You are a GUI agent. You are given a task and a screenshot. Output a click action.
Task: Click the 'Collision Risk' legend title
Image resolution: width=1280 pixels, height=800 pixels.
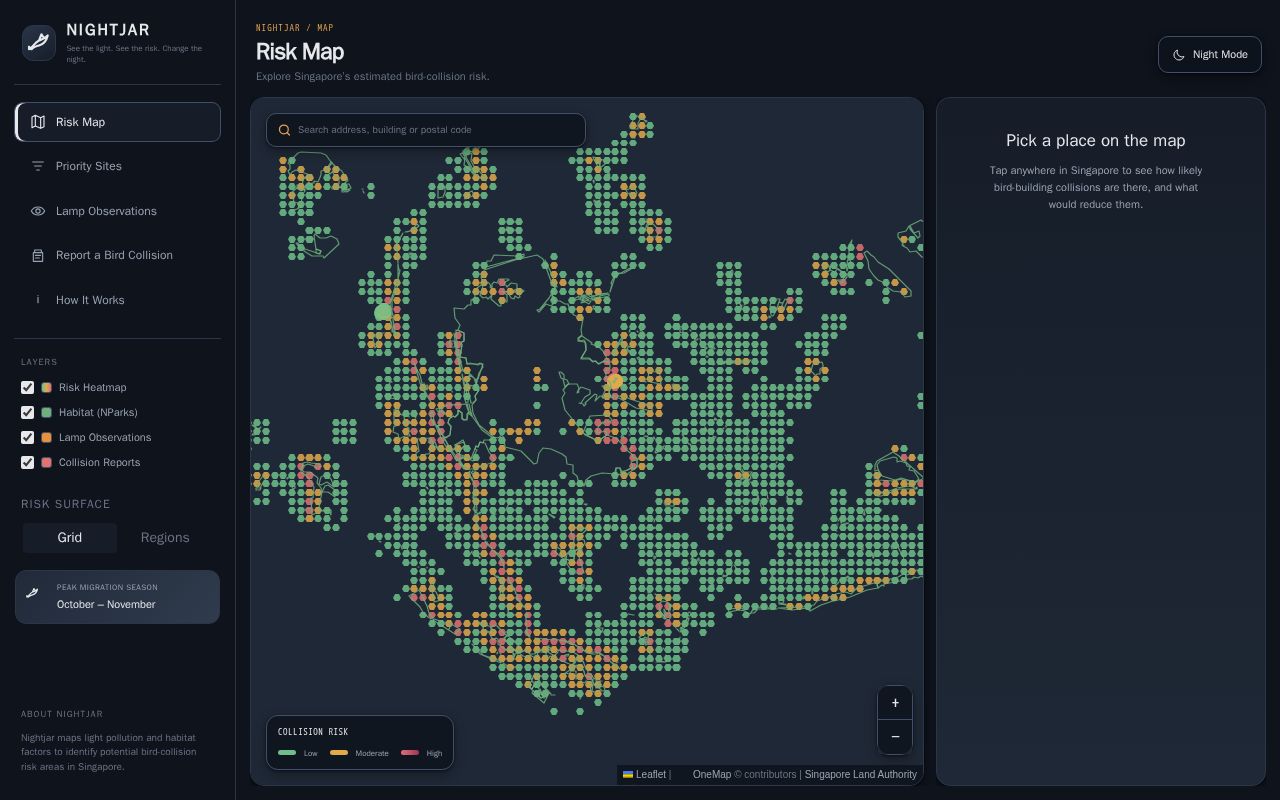tap(313, 732)
